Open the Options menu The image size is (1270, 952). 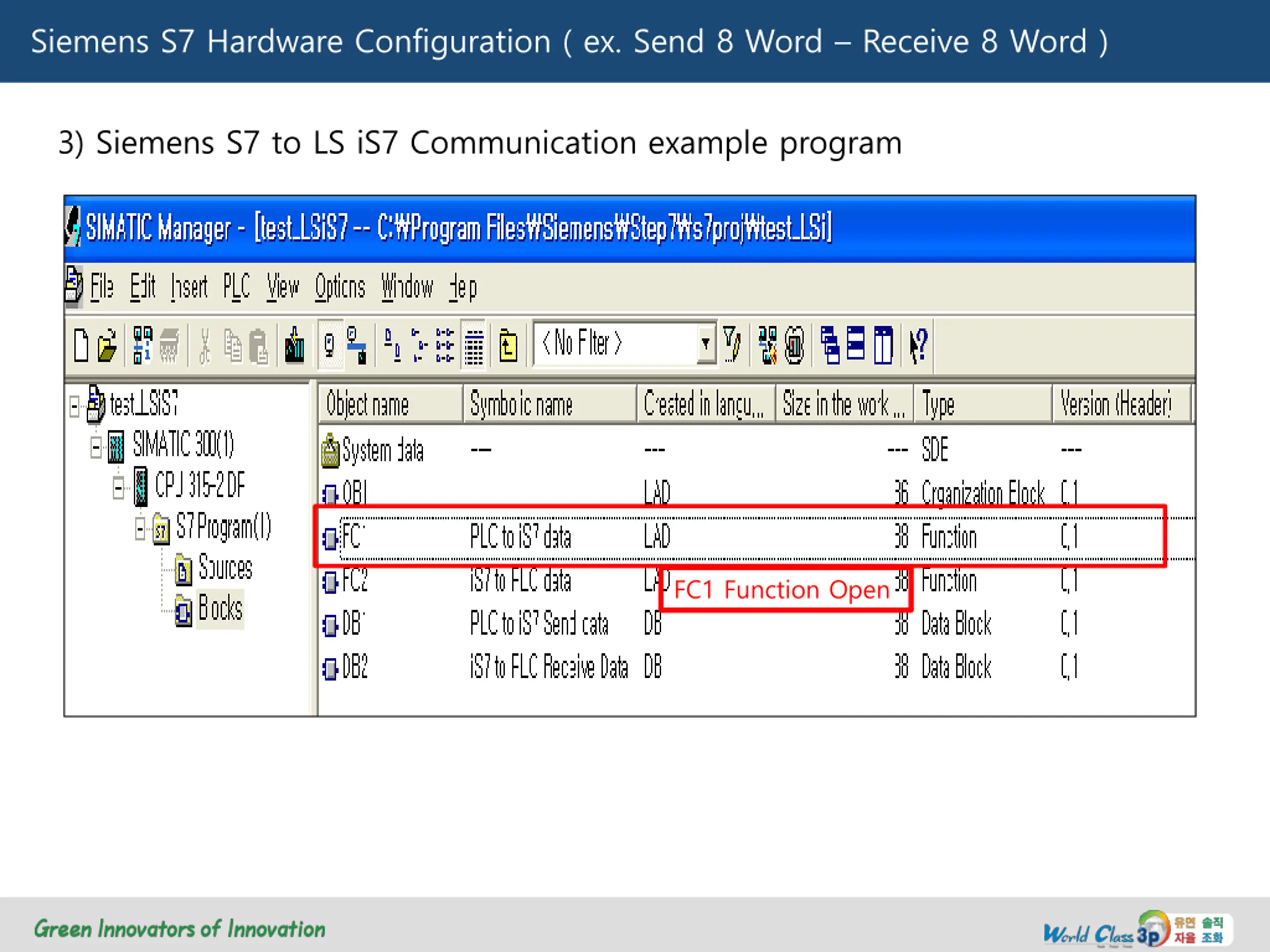coord(340,287)
